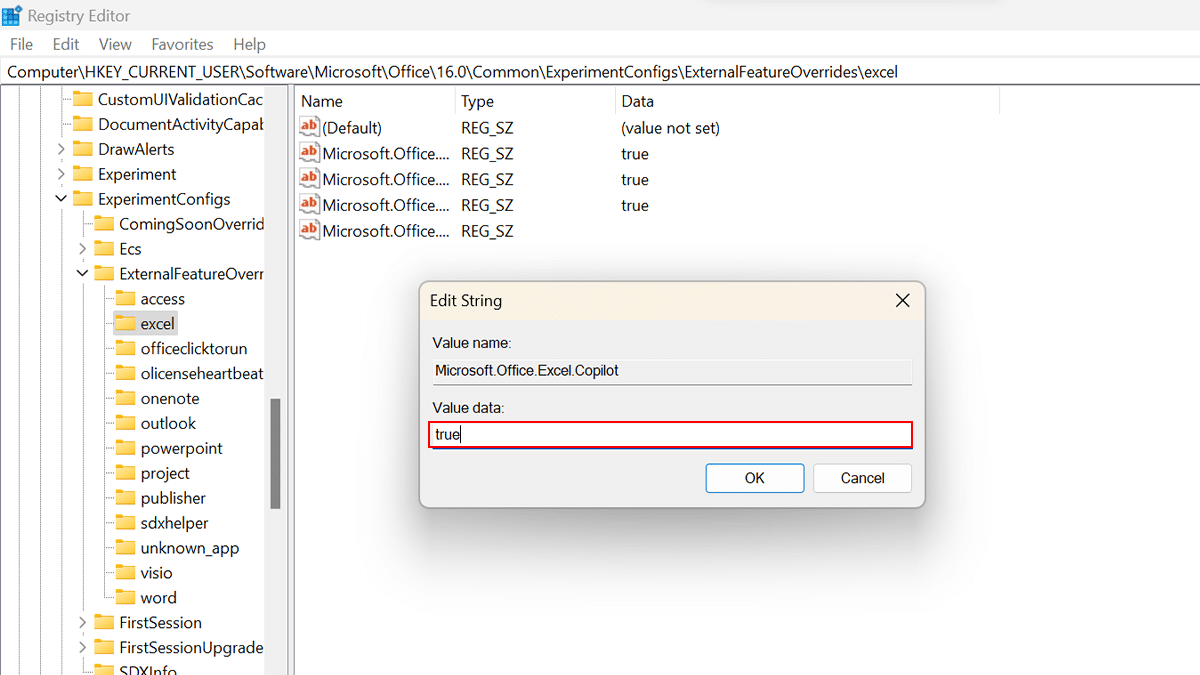The width and height of the screenshot is (1200, 675).
Task: Click Cancel in Edit String dialog
Action: pyautogui.click(x=862, y=478)
